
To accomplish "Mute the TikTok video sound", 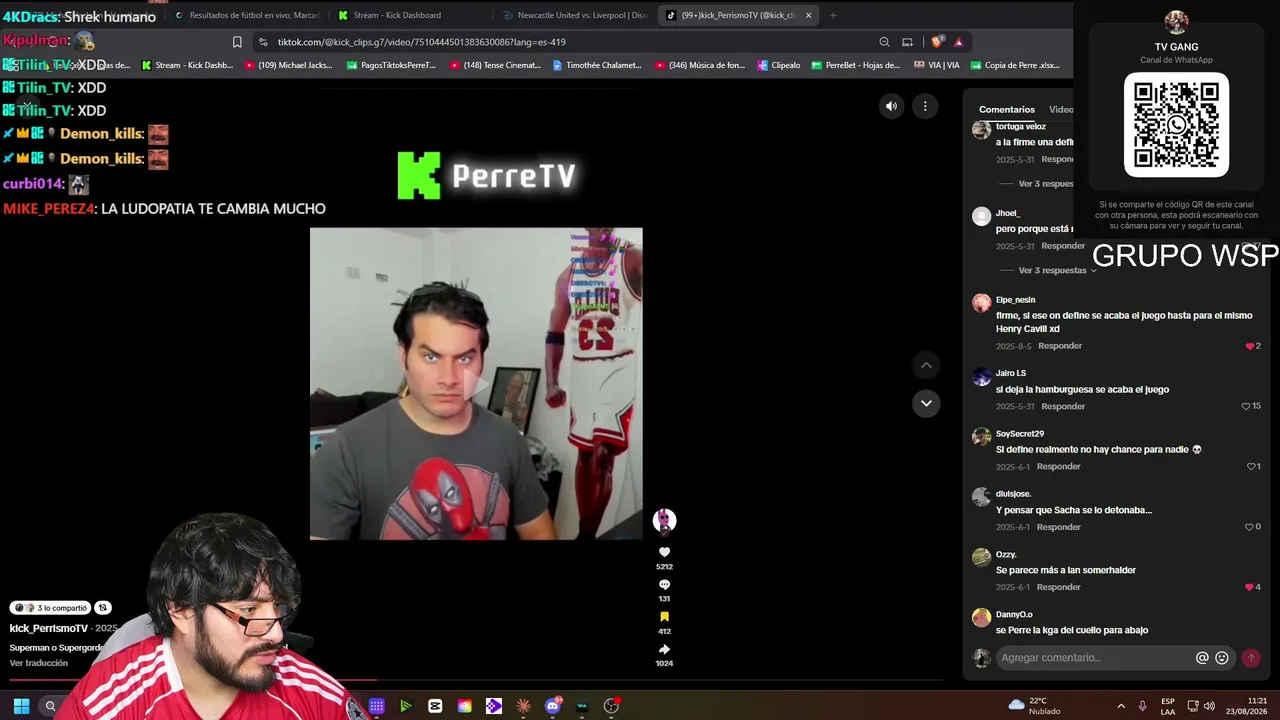I will 891,106.
